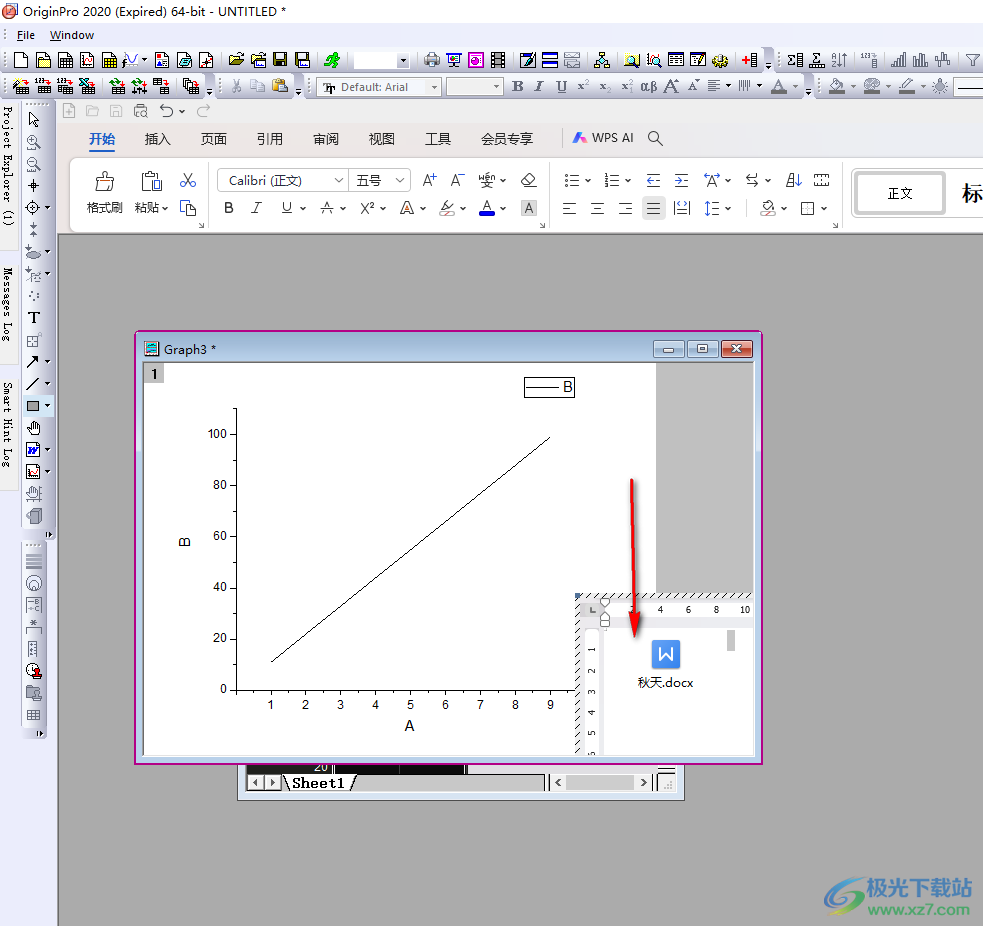Select the 正文 style button
This screenshot has height=926, width=983.
click(x=900, y=194)
